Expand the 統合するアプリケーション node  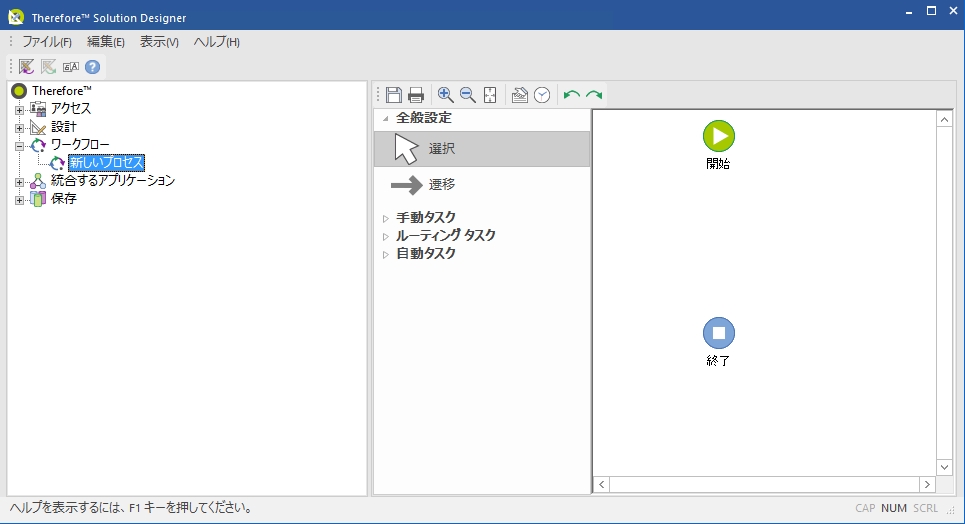coord(19,182)
